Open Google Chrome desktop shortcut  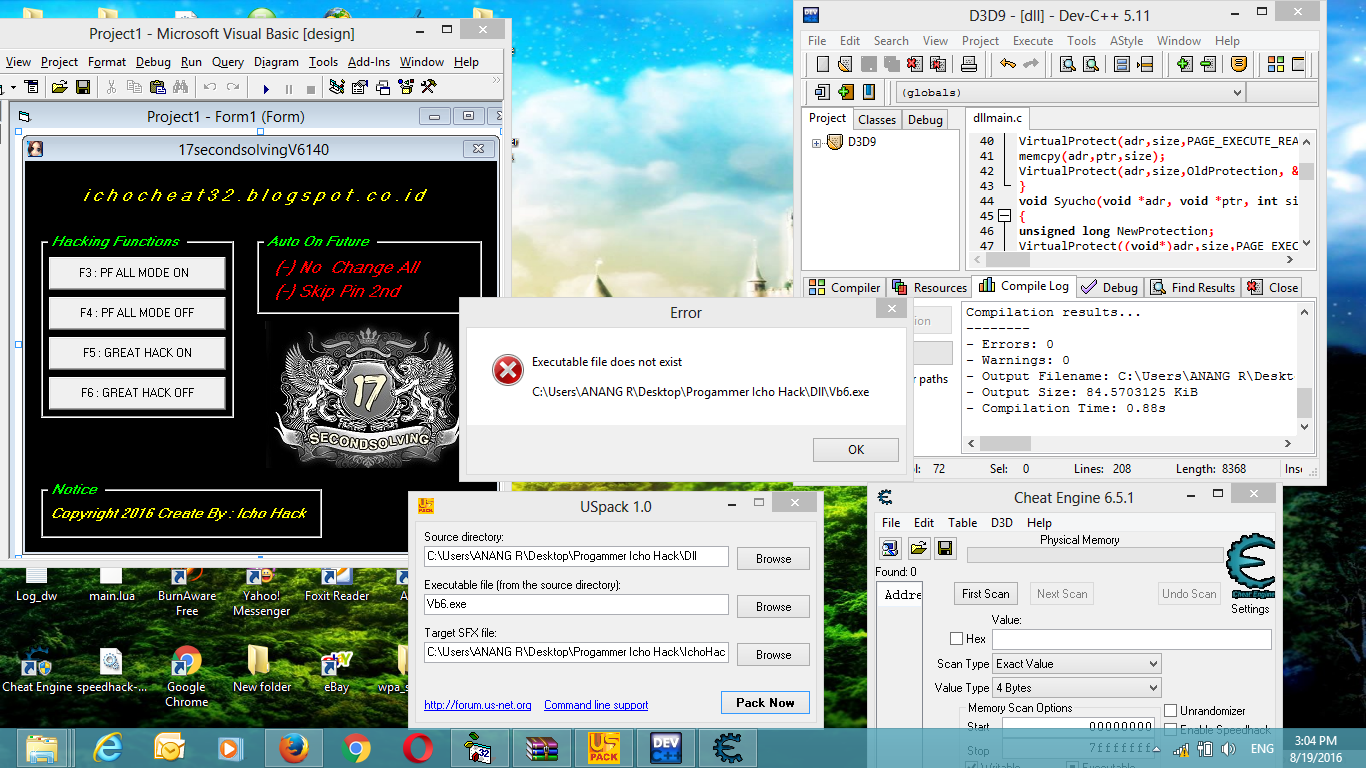pyautogui.click(x=186, y=676)
